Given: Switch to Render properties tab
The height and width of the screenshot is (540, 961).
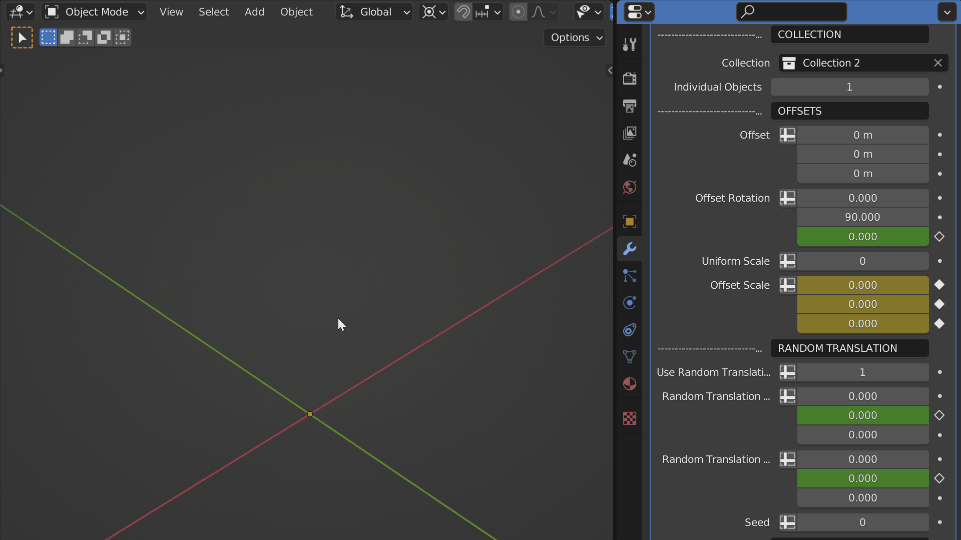Looking at the screenshot, I should tap(629, 78).
